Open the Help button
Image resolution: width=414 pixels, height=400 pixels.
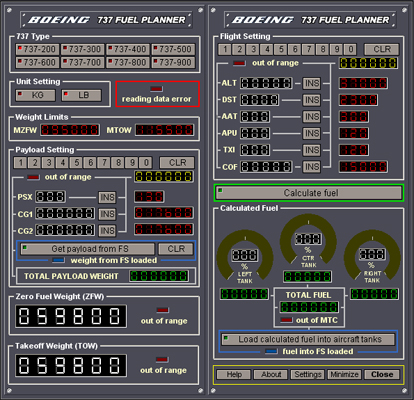point(234,375)
